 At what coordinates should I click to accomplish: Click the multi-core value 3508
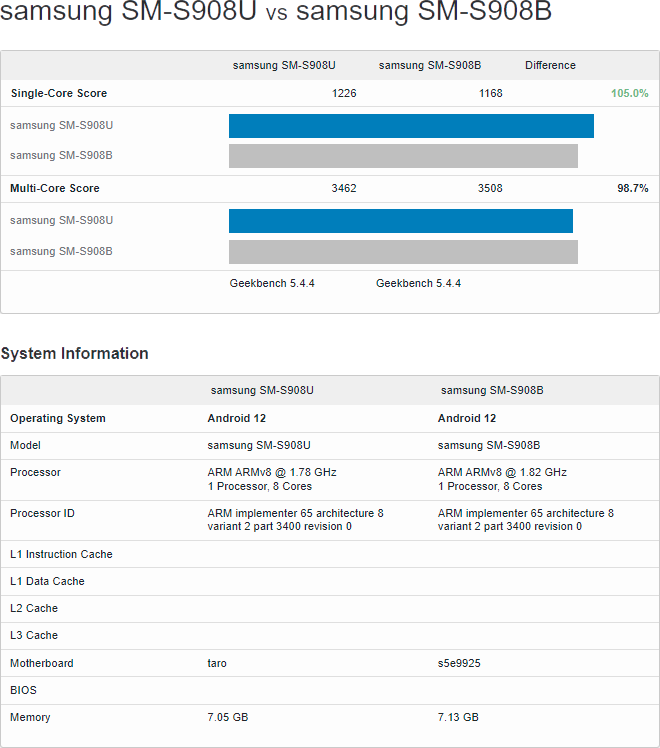[x=490, y=188]
